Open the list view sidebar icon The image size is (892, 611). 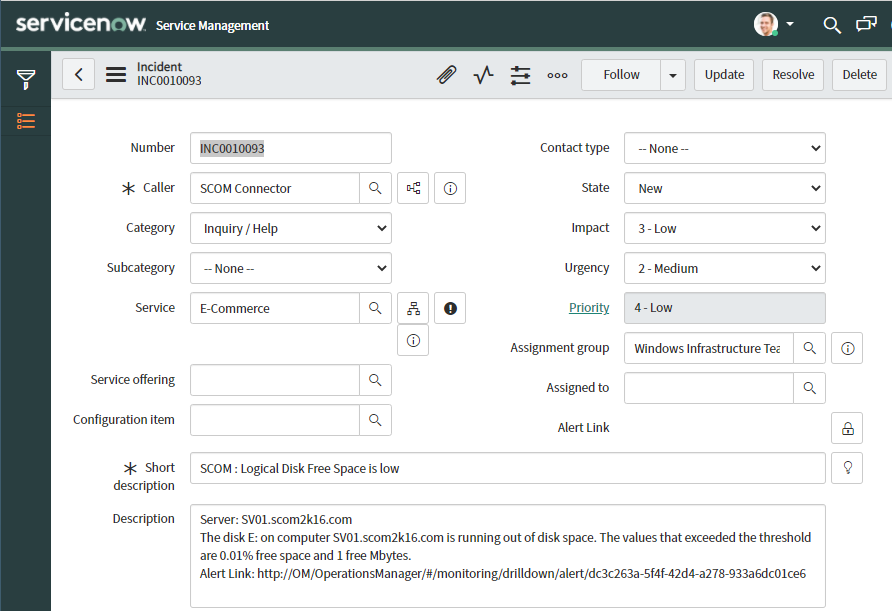26,121
